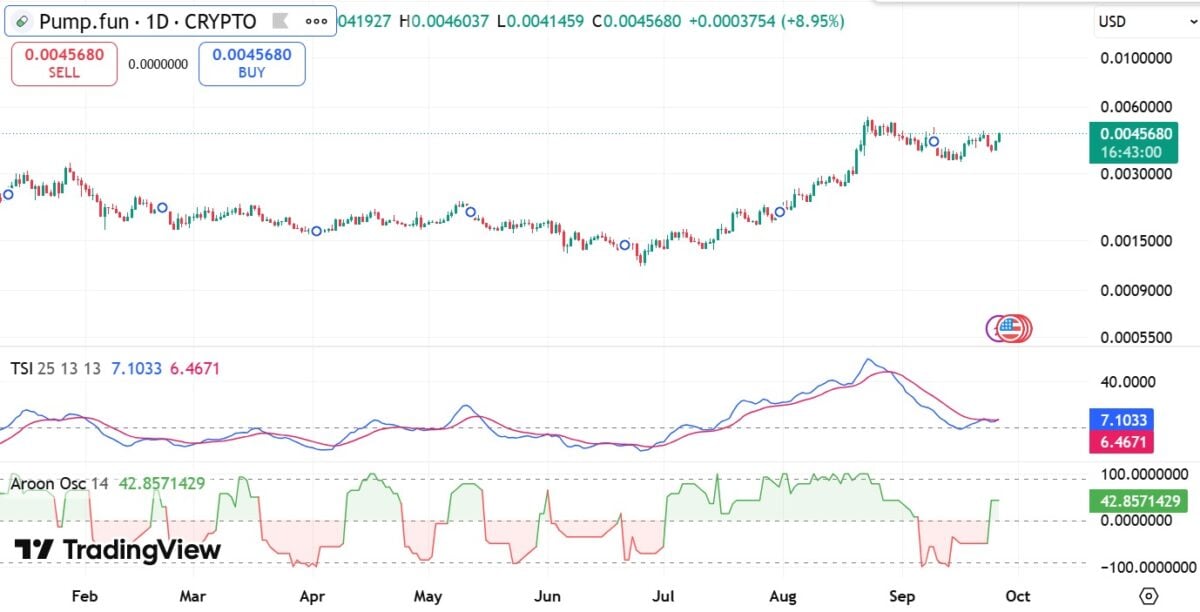This screenshot has height=612, width=1200.
Task: Click the green 0.0045680 price label on axis
Action: 1134,133
